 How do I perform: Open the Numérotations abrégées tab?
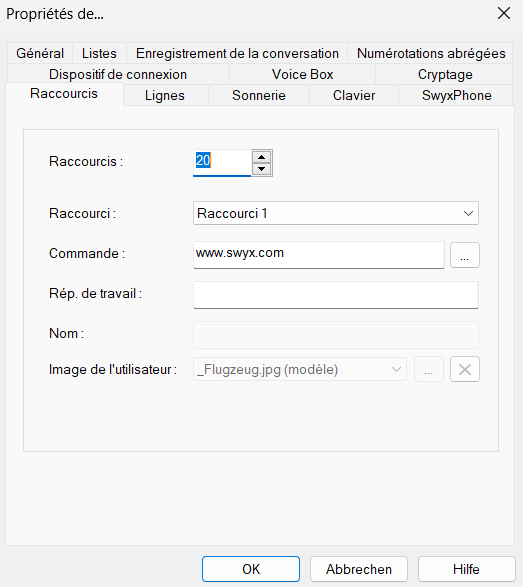click(431, 53)
